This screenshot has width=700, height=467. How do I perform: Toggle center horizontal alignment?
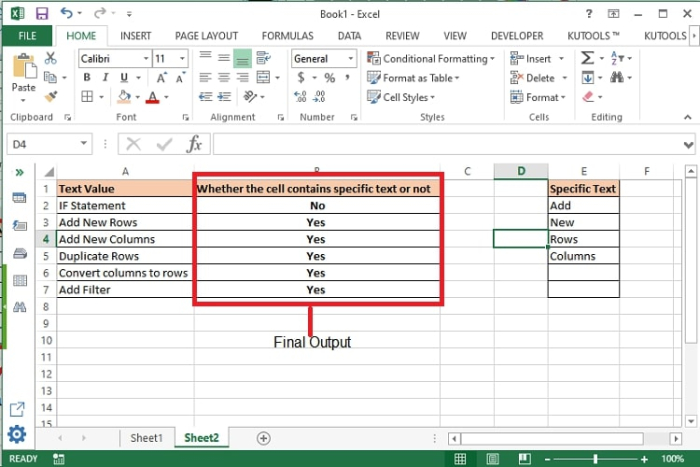[224, 78]
